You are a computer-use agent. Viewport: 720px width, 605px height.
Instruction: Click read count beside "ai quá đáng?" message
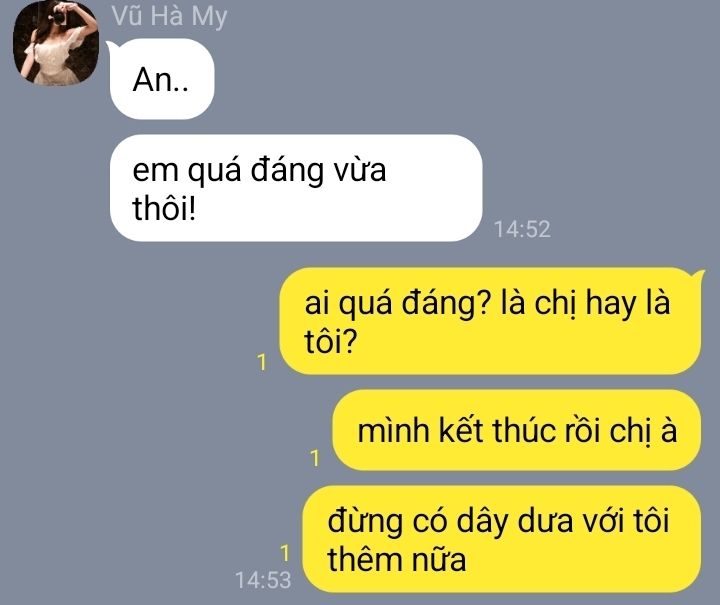click(x=262, y=362)
